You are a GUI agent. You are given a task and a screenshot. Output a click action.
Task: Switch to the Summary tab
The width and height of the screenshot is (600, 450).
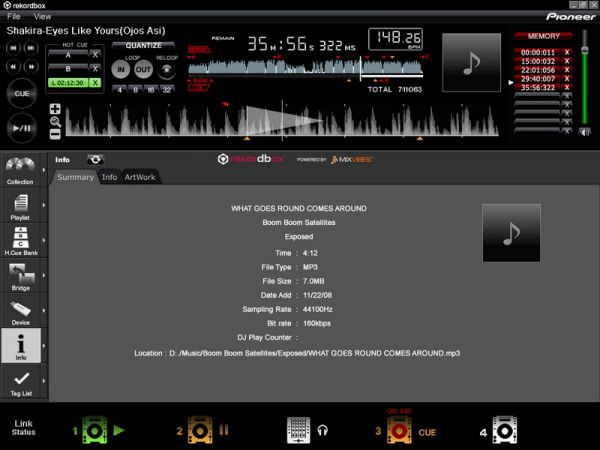[x=75, y=177]
